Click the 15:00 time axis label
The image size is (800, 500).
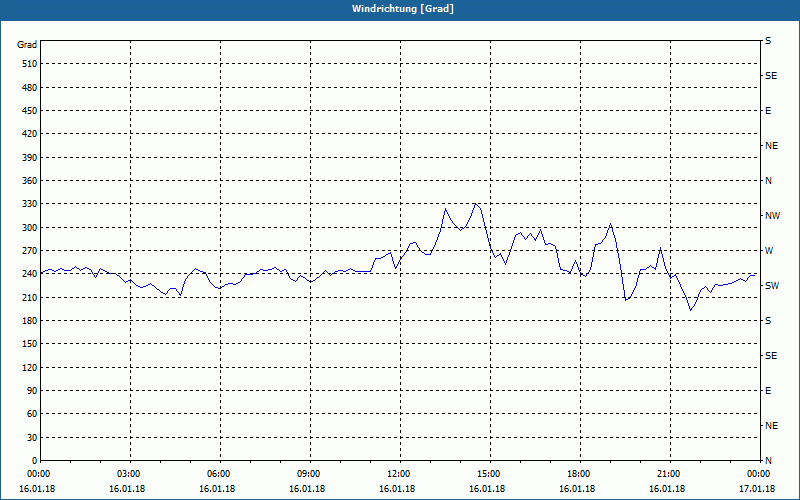point(490,474)
